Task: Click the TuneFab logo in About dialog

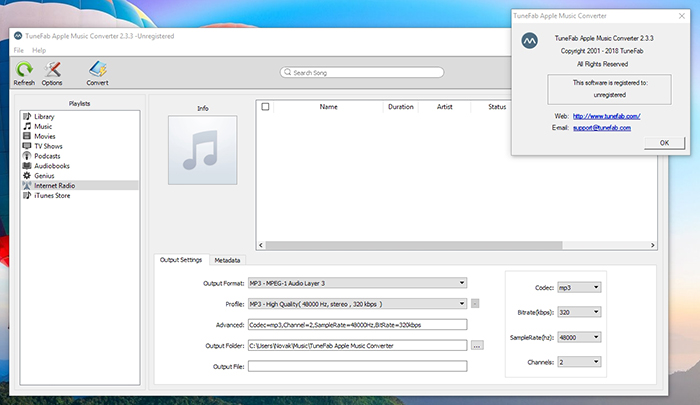Action: (x=529, y=41)
